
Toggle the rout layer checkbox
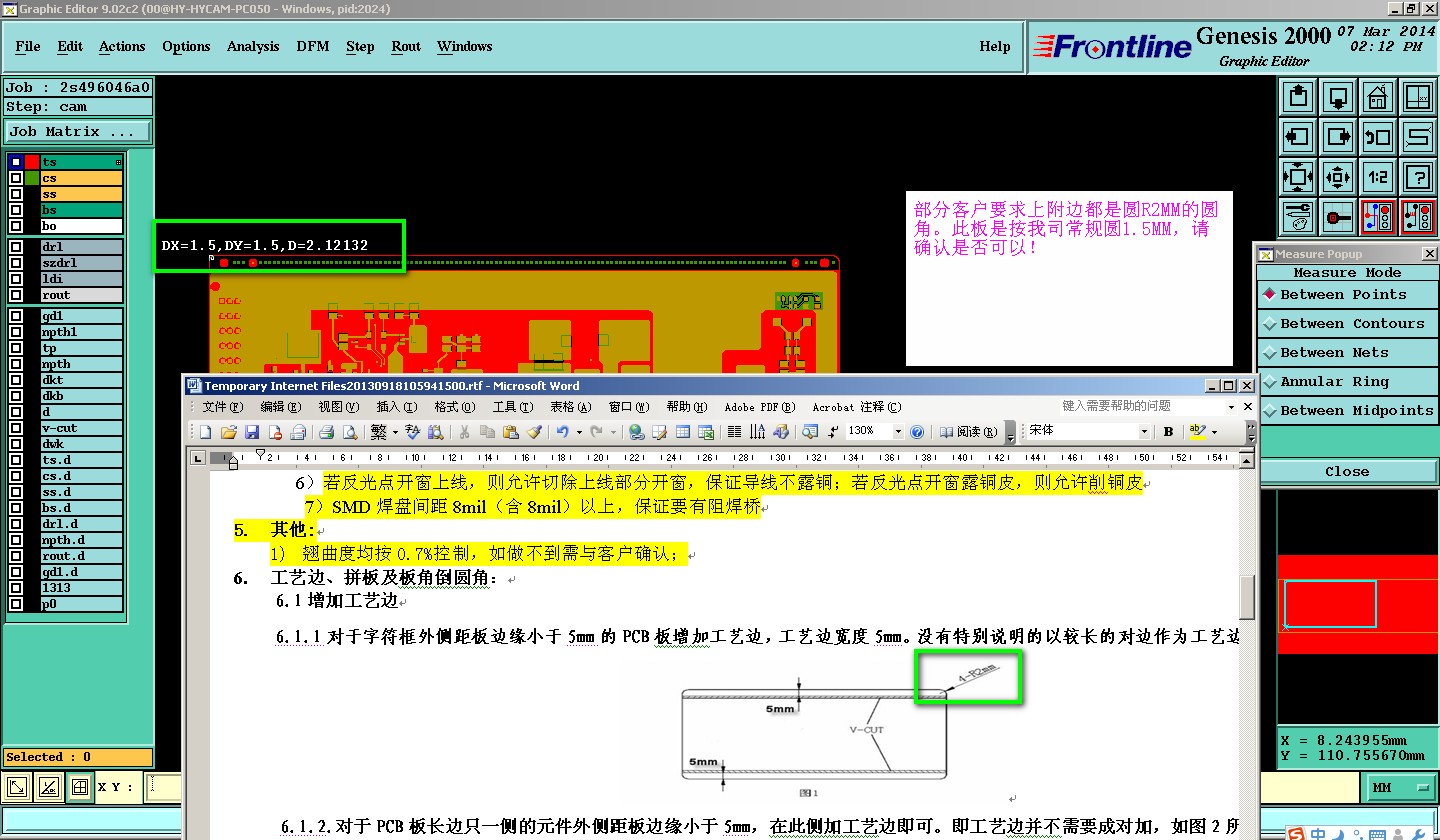16,295
